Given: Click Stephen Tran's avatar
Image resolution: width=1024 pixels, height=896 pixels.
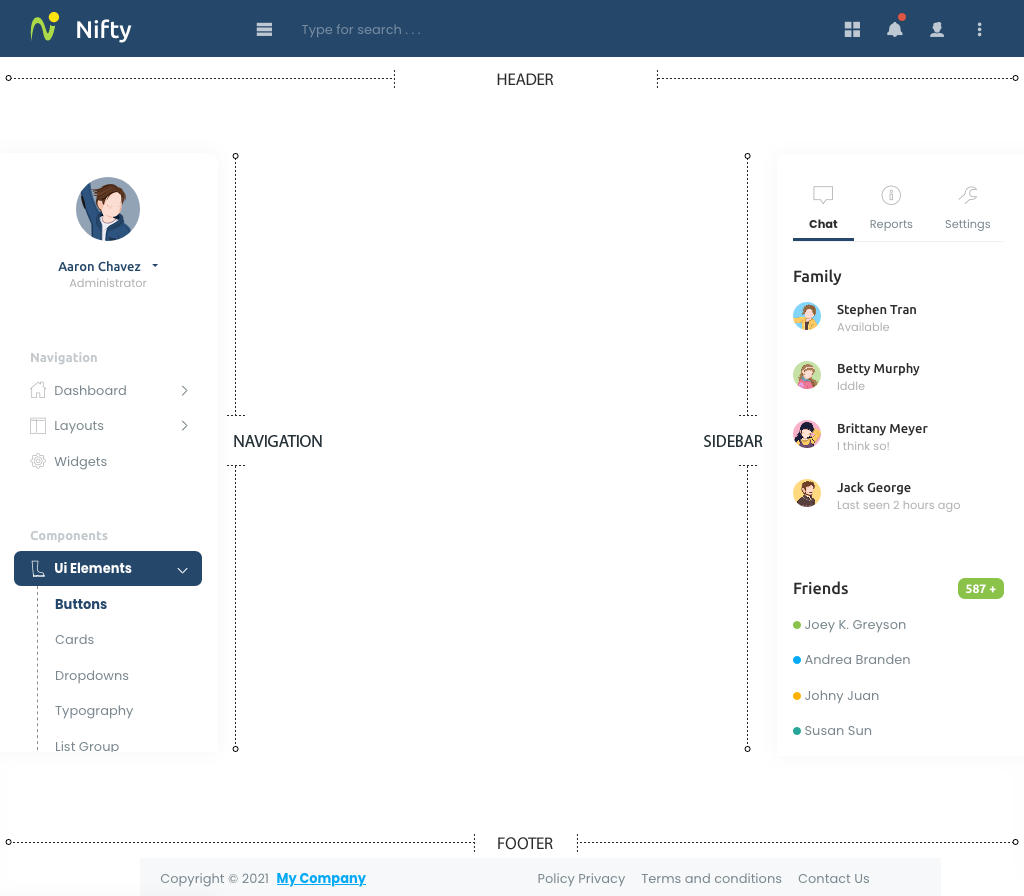Looking at the screenshot, I should coord(807,317).
